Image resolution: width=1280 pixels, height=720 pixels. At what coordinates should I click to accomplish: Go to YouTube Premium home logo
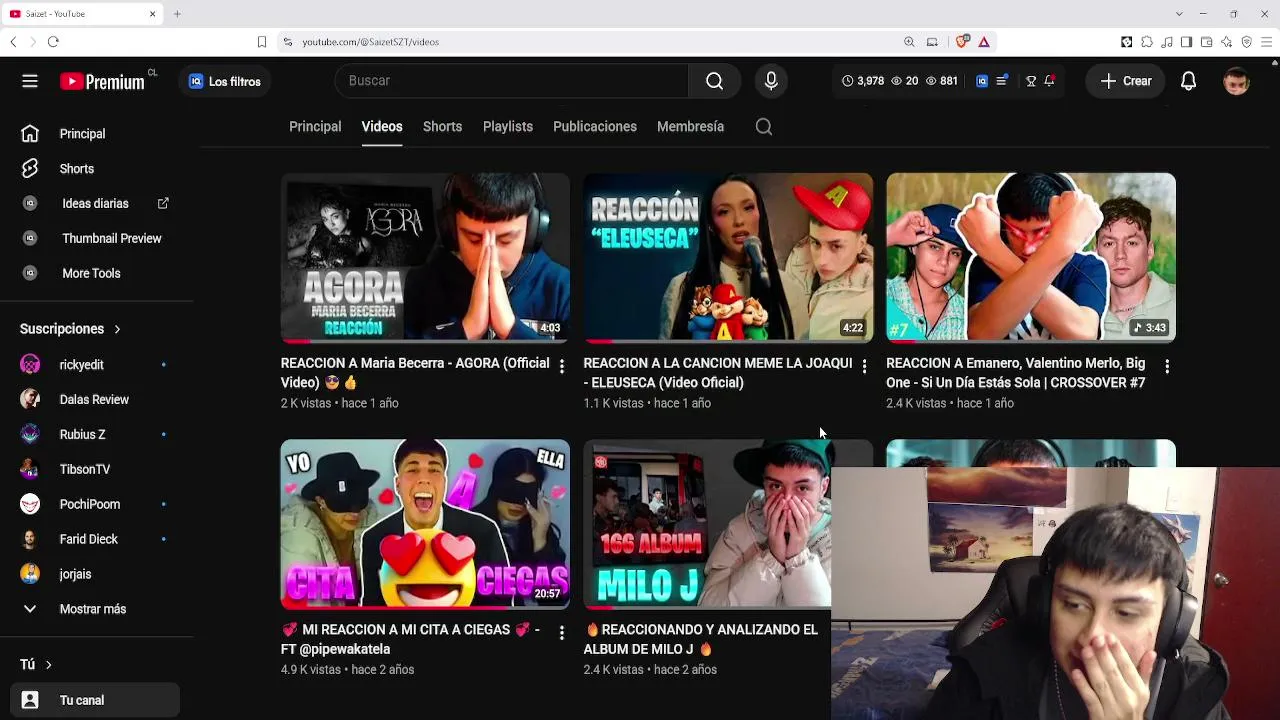coord(102,82)
